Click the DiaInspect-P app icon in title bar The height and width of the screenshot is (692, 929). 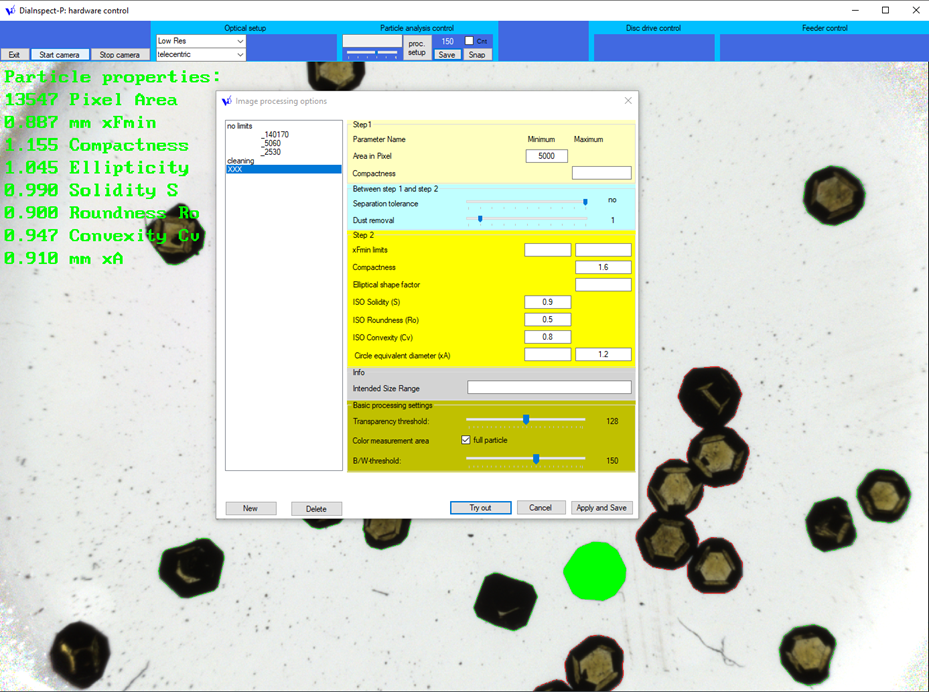(9, 10)
